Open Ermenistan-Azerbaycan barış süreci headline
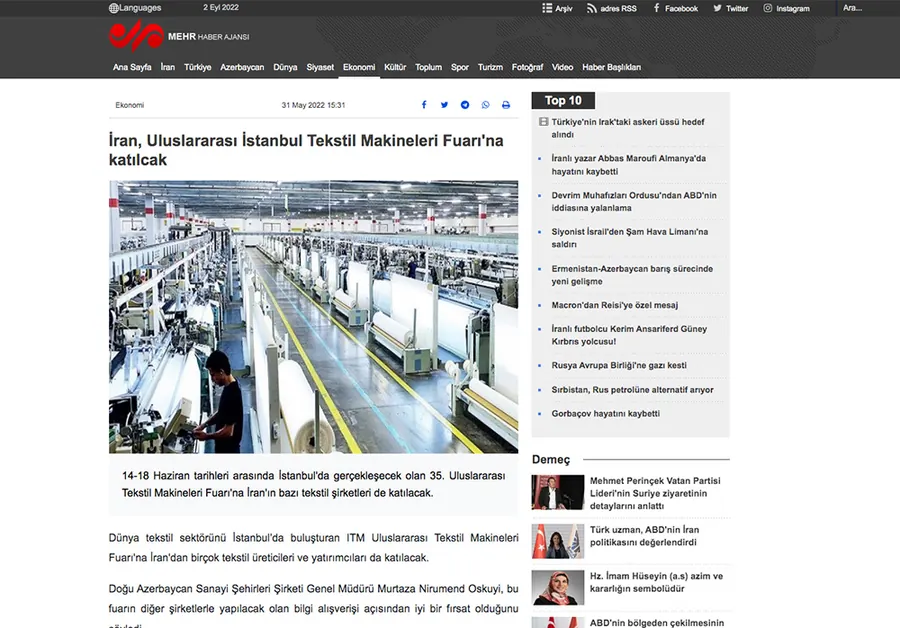The width and height of the screenshot is (900, 628). point(632,275)
